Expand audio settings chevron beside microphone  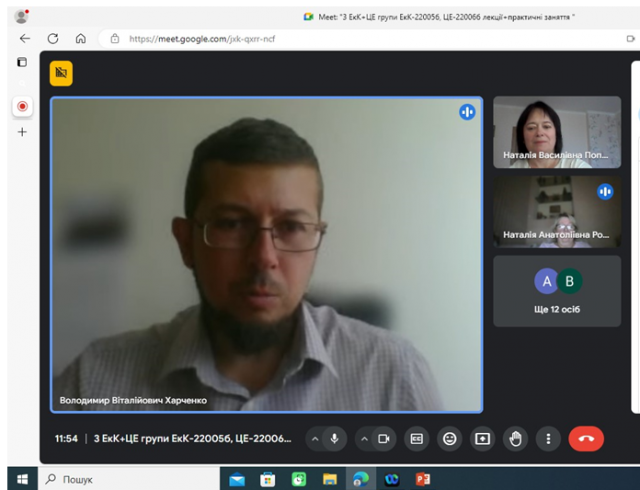click(315, 439)
